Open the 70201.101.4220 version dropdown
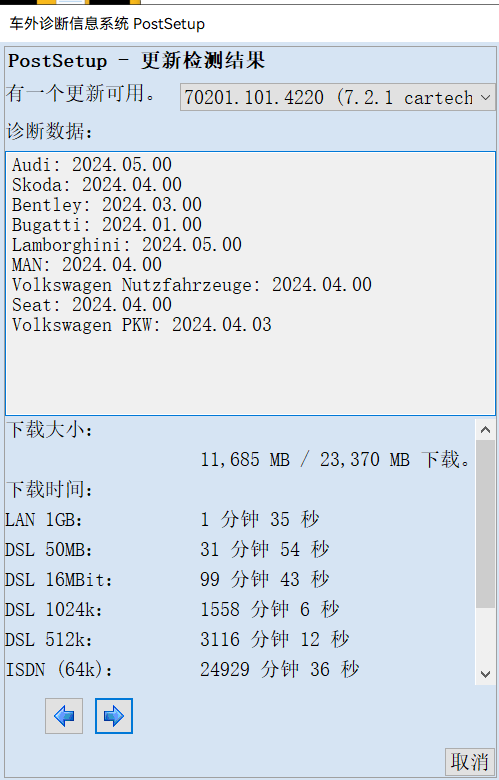 pyautogui.click(x=338, y=97)
